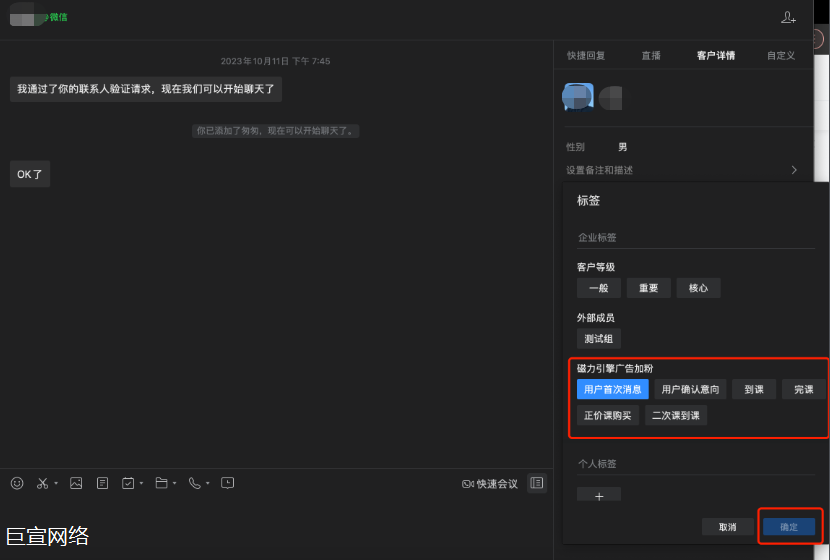Viewport: 830px width, 560px height.
Task: Expand the phone call dropdown arrow
Action: point(208,483)
